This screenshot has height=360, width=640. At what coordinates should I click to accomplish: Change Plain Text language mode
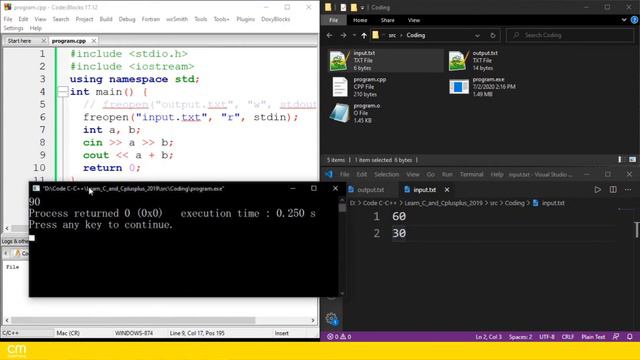coord(593,337)
